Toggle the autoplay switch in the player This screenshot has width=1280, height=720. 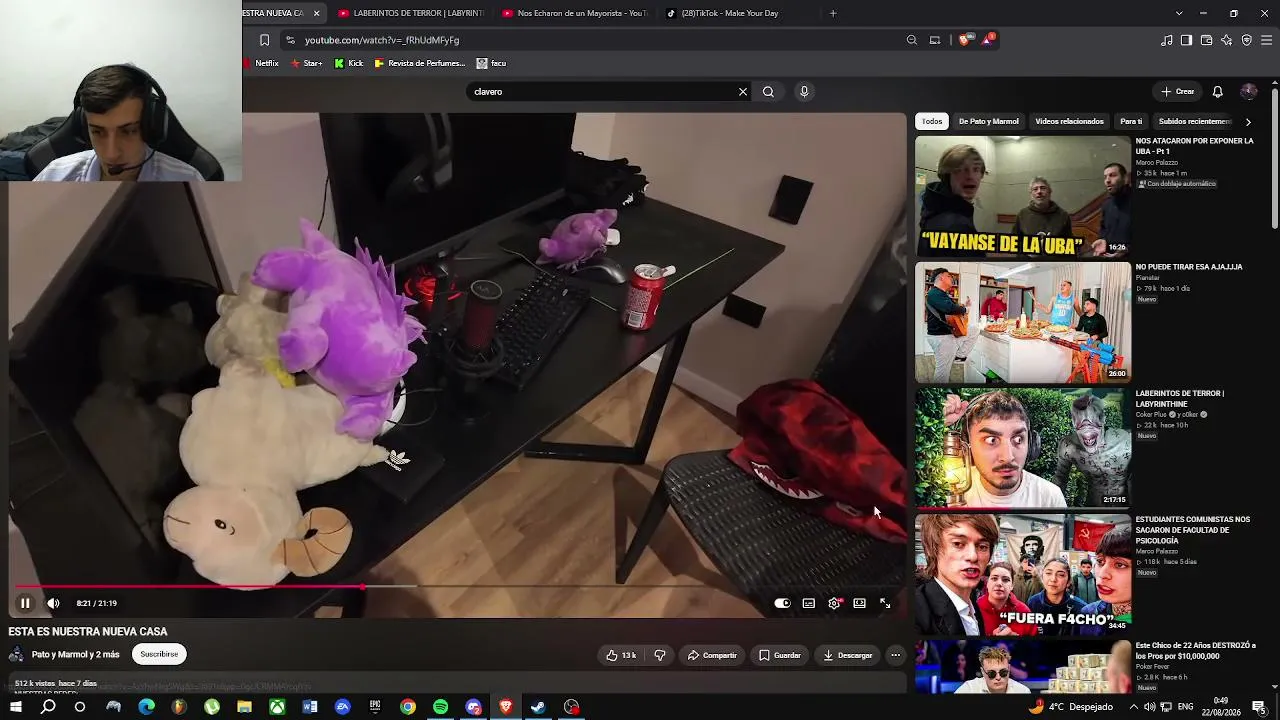pos(782,603)
